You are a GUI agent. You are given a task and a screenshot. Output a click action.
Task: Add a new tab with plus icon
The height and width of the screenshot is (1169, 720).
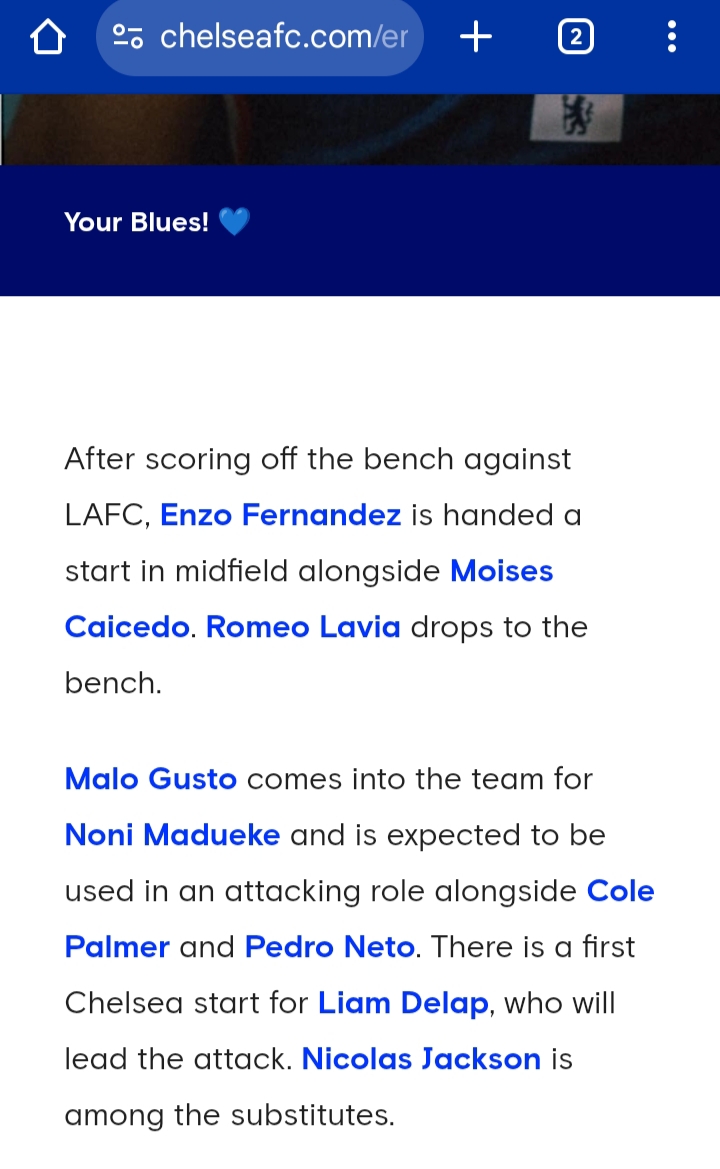476,37
